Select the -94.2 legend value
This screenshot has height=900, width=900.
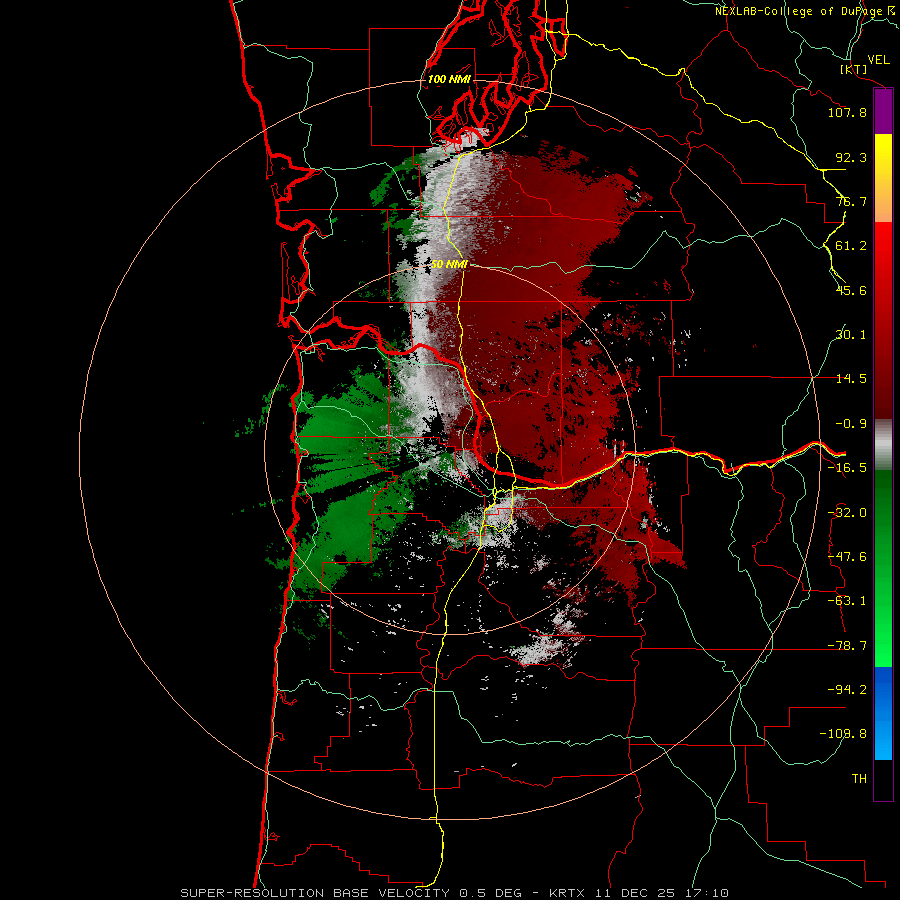(847, 689)
